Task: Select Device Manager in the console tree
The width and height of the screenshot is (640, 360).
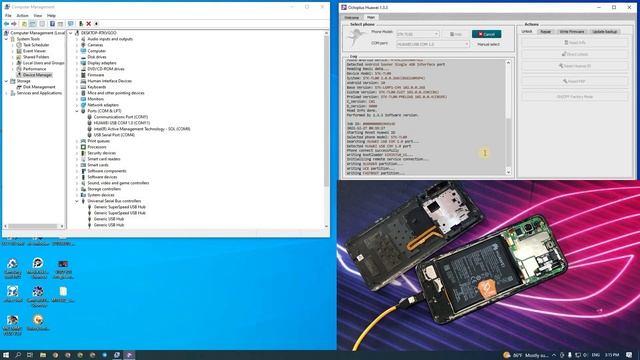Action: 37,75
